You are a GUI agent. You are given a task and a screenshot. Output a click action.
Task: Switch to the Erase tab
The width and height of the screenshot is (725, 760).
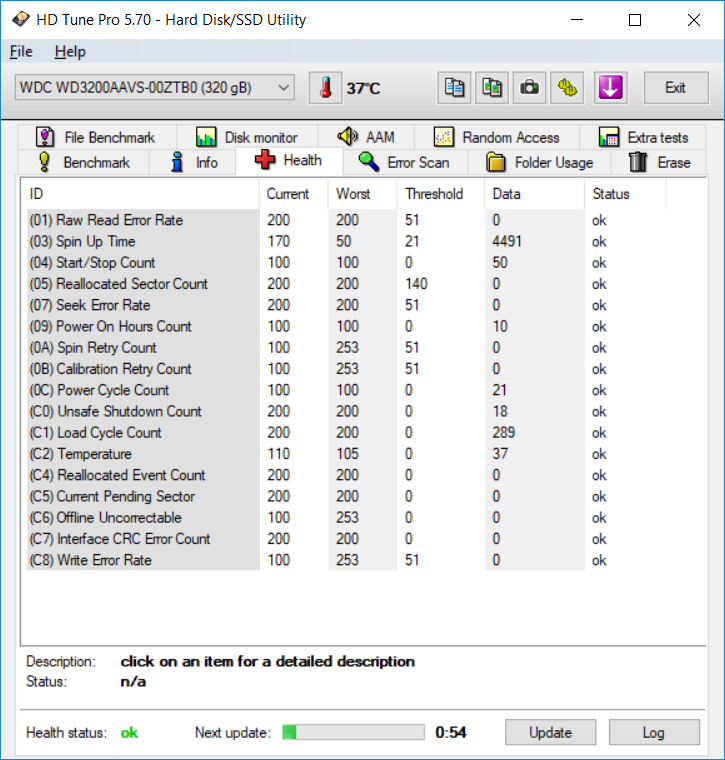tap(659, 162)
